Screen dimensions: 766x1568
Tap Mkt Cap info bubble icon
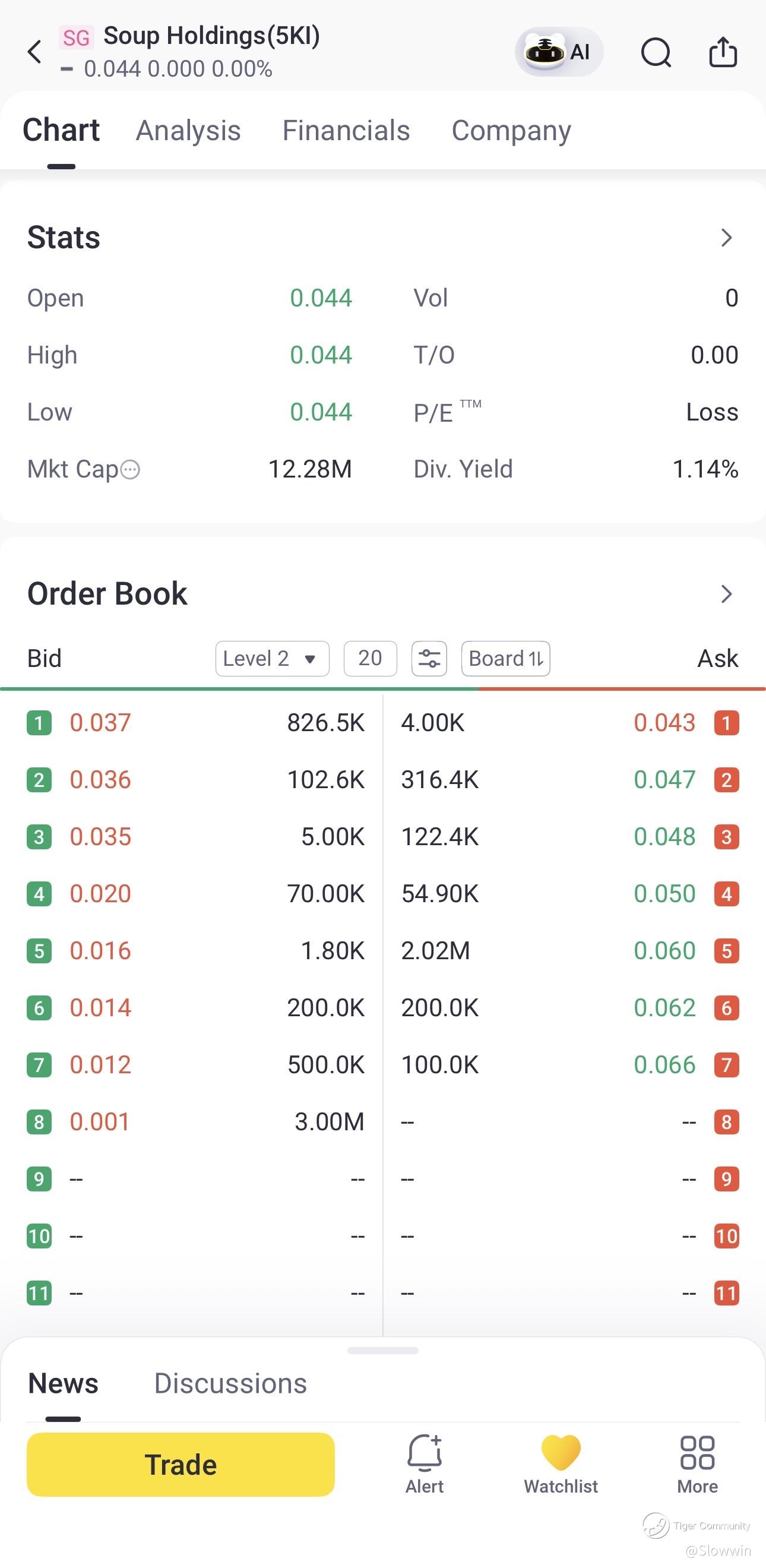[x=130, y=470]
